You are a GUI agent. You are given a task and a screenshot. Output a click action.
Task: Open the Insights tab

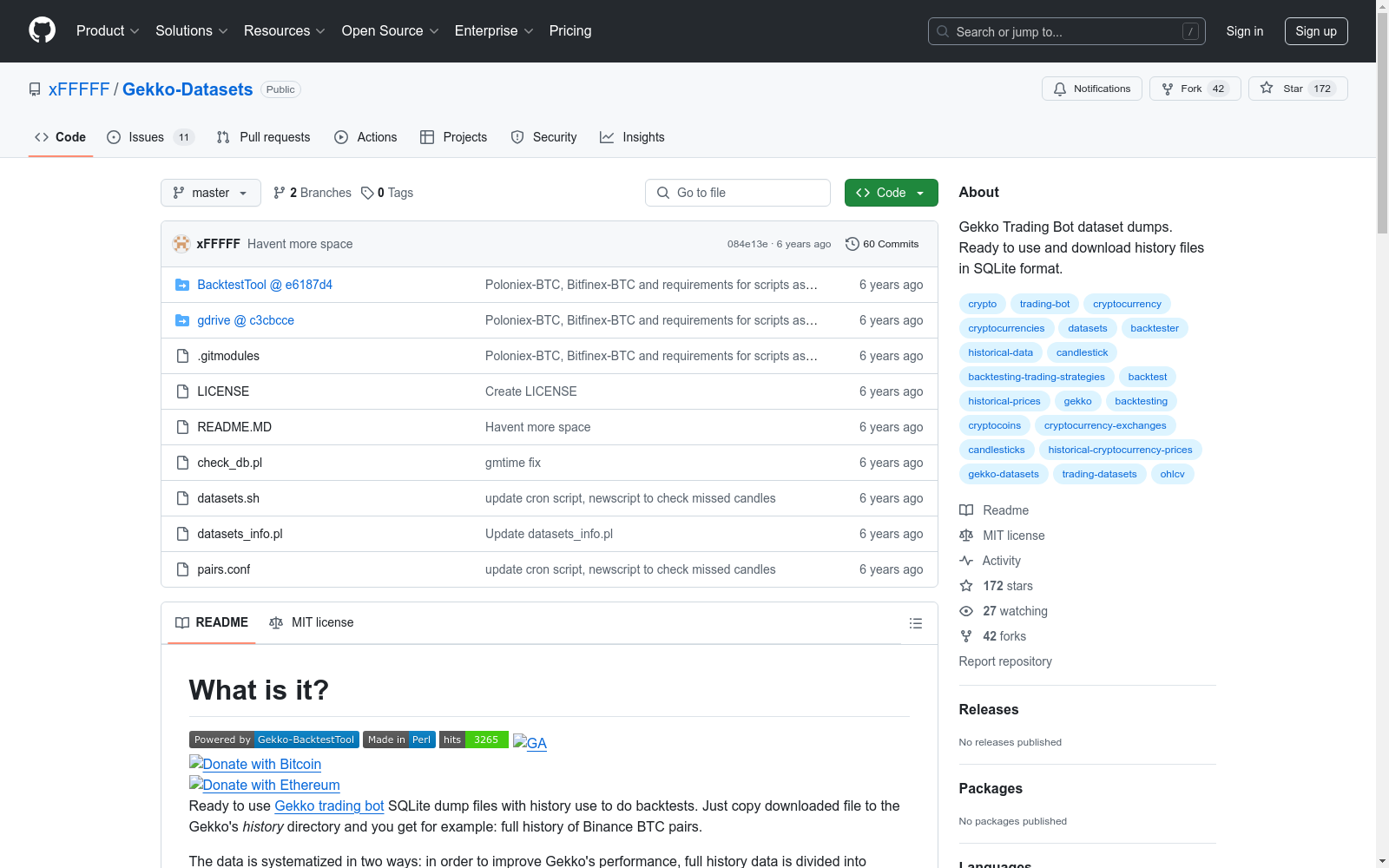[x=632, y=137]
